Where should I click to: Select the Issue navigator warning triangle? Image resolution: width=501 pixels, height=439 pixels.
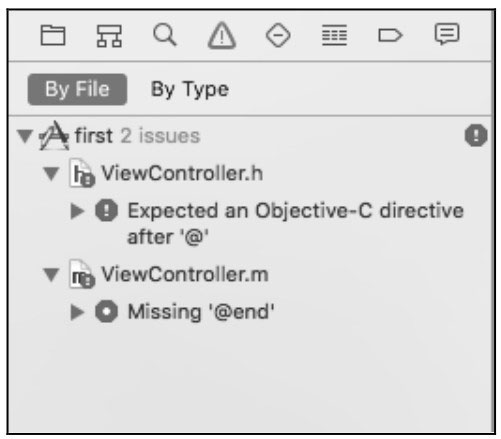click(222, 35)
